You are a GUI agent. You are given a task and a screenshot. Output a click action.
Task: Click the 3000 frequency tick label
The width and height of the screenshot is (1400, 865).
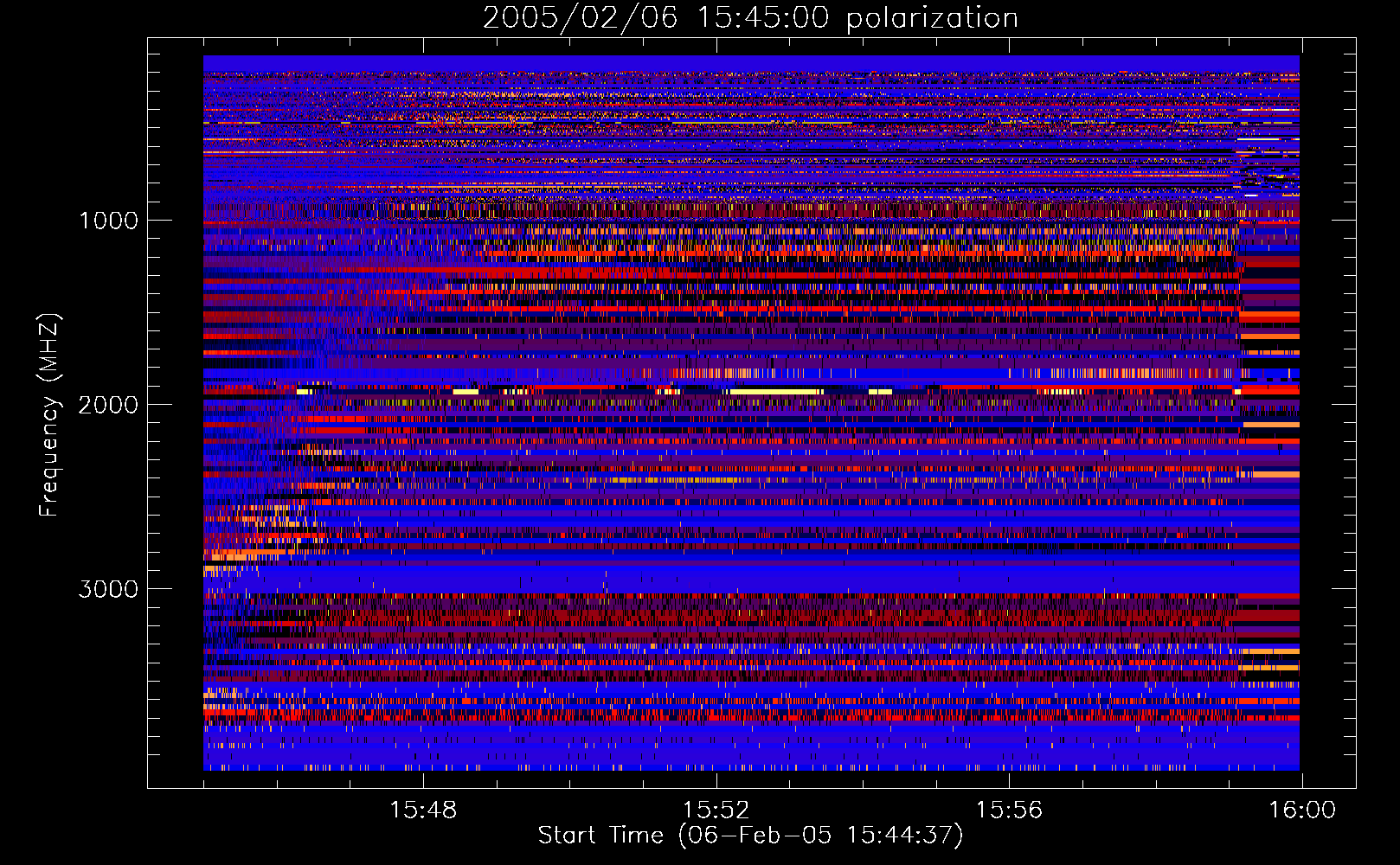108,589
